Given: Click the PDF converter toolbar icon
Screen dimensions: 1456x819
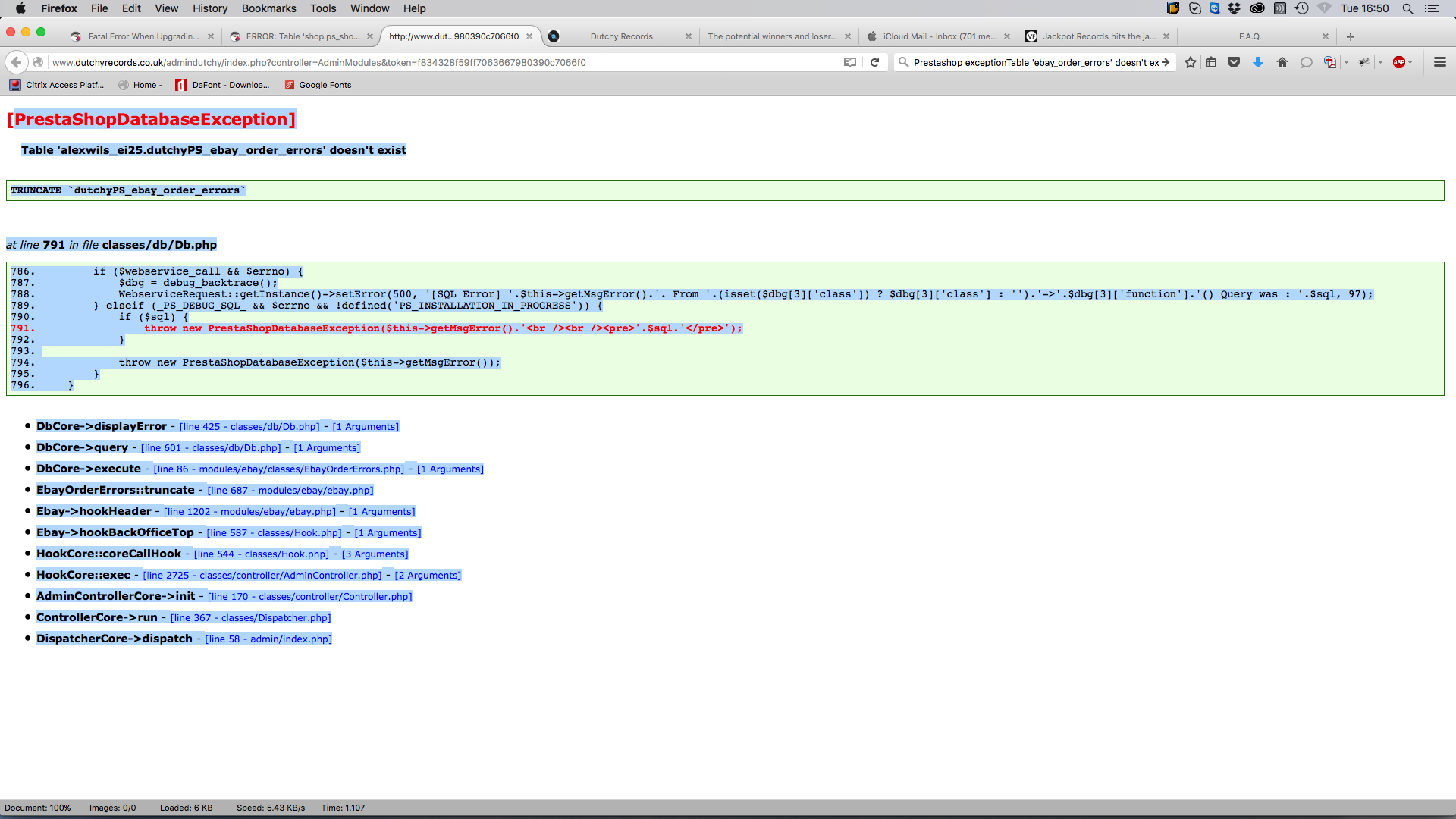Looking at the screenshot, I should pyautogui.click(x=1329, y=62).
